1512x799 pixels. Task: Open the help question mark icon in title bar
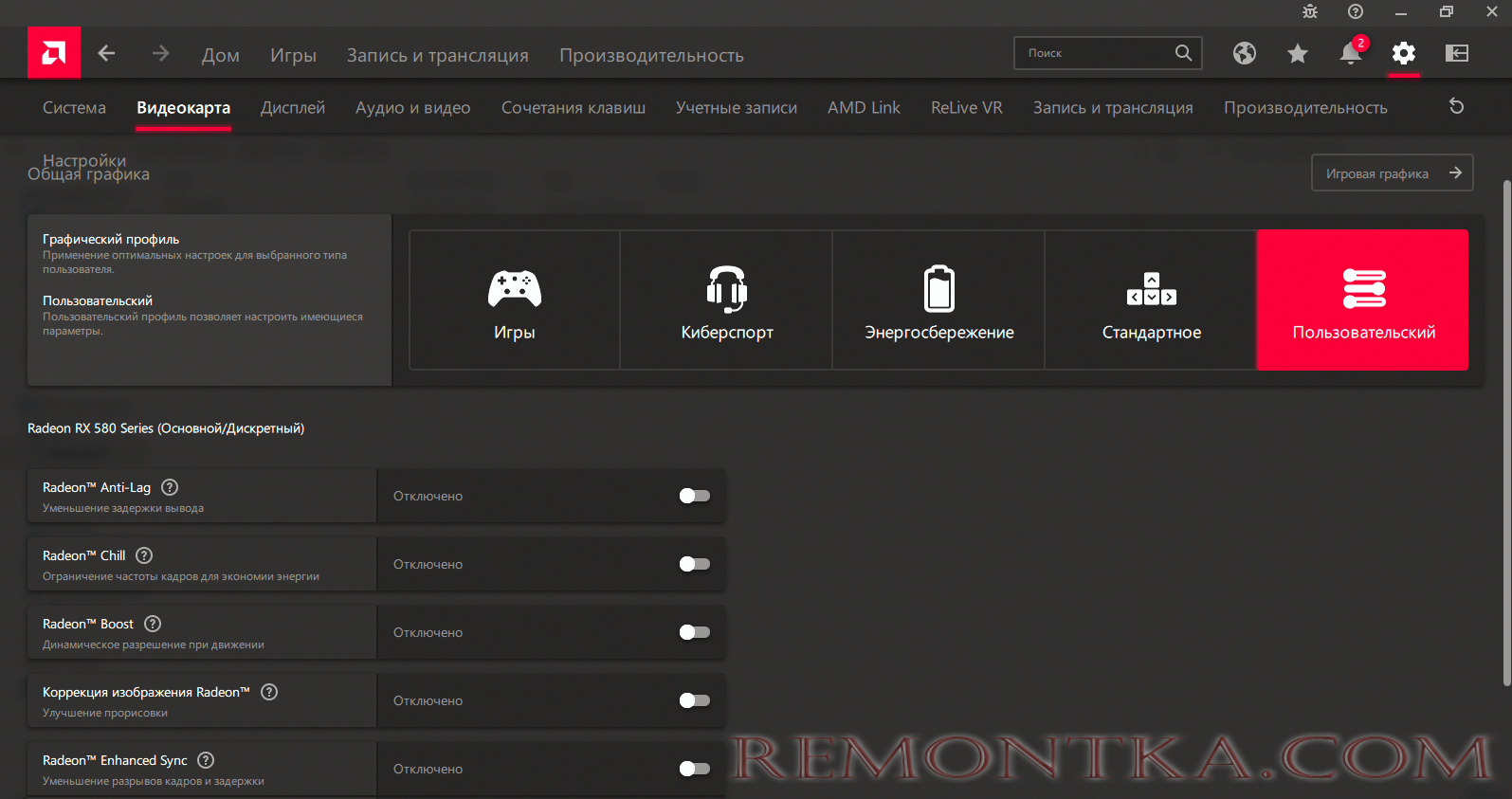point(1356,11)
